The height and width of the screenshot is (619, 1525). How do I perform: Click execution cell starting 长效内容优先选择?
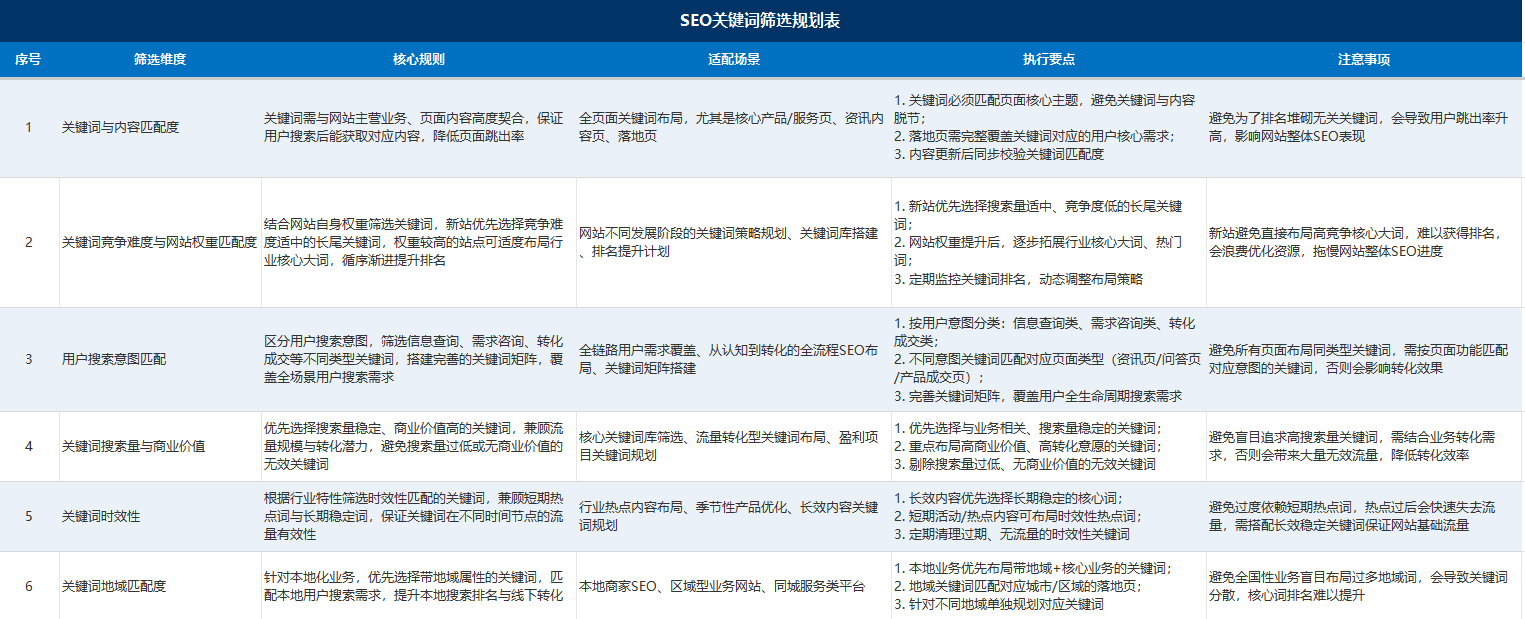[x=1049, y=516]
